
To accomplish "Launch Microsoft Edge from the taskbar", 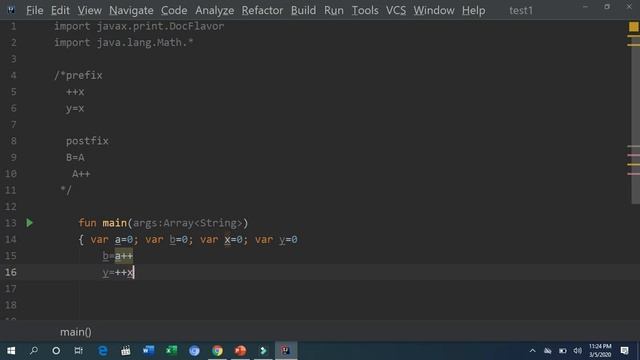I will 102,351.
